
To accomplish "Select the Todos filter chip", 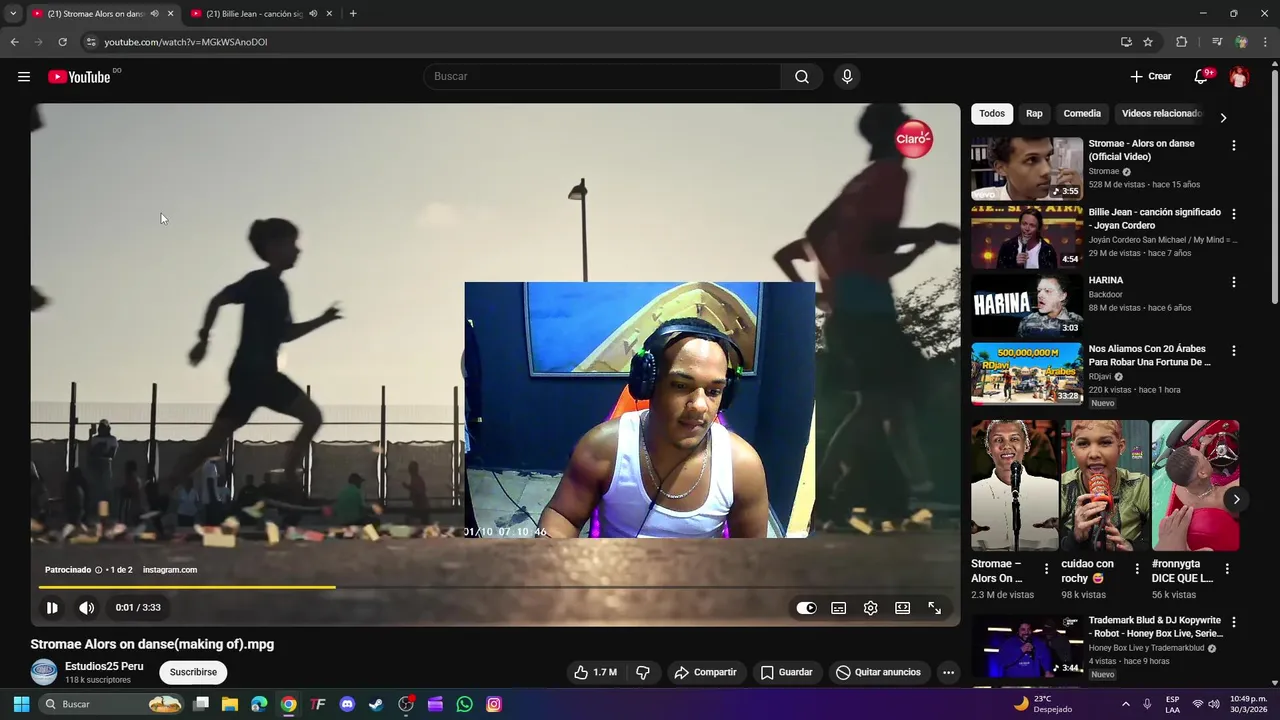I will click(x=992, y=114).
